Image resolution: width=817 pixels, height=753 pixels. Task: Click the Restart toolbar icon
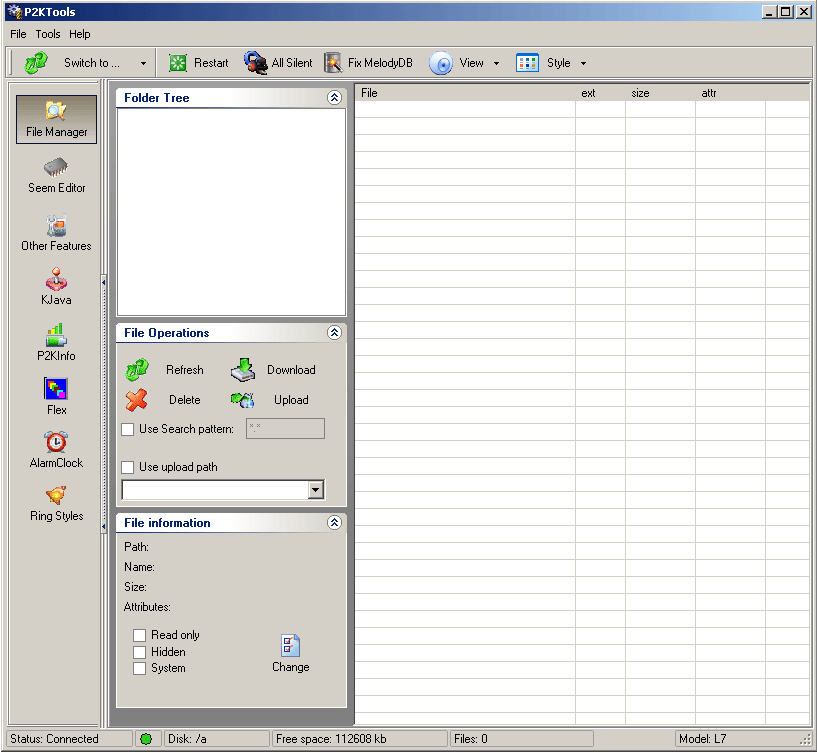[x=197, y=62]
